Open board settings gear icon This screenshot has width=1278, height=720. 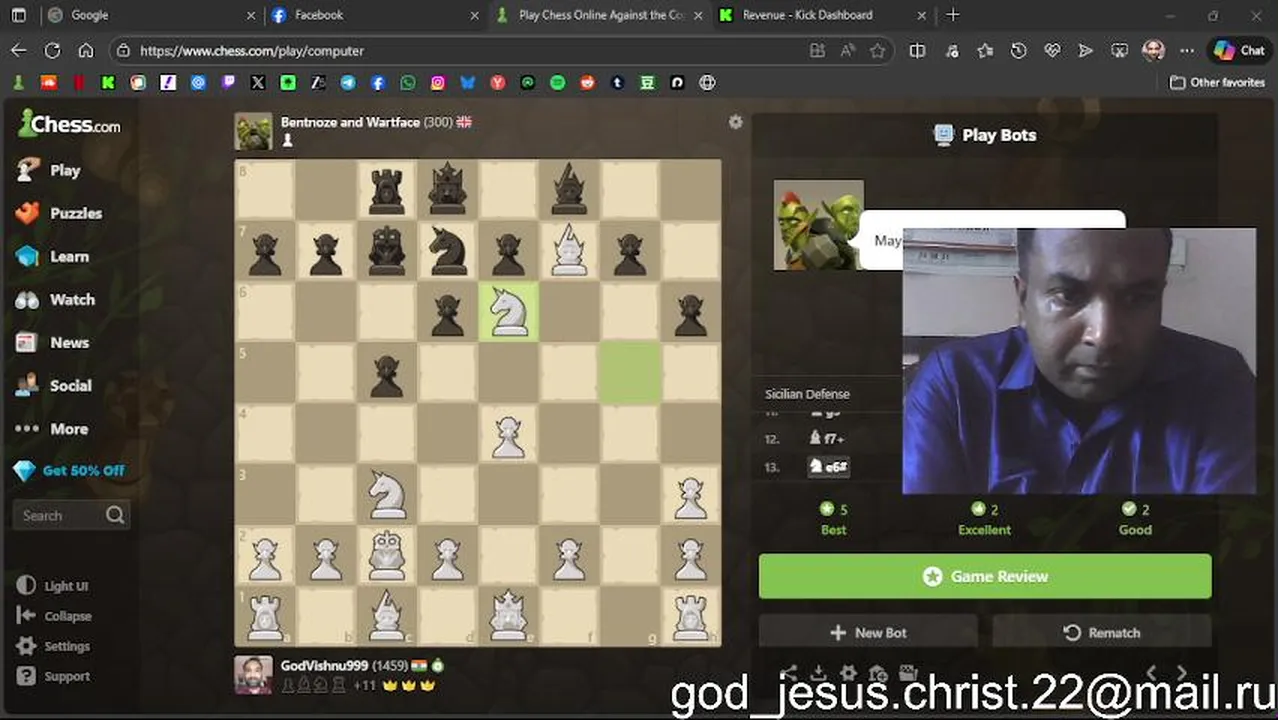point(735,122)
